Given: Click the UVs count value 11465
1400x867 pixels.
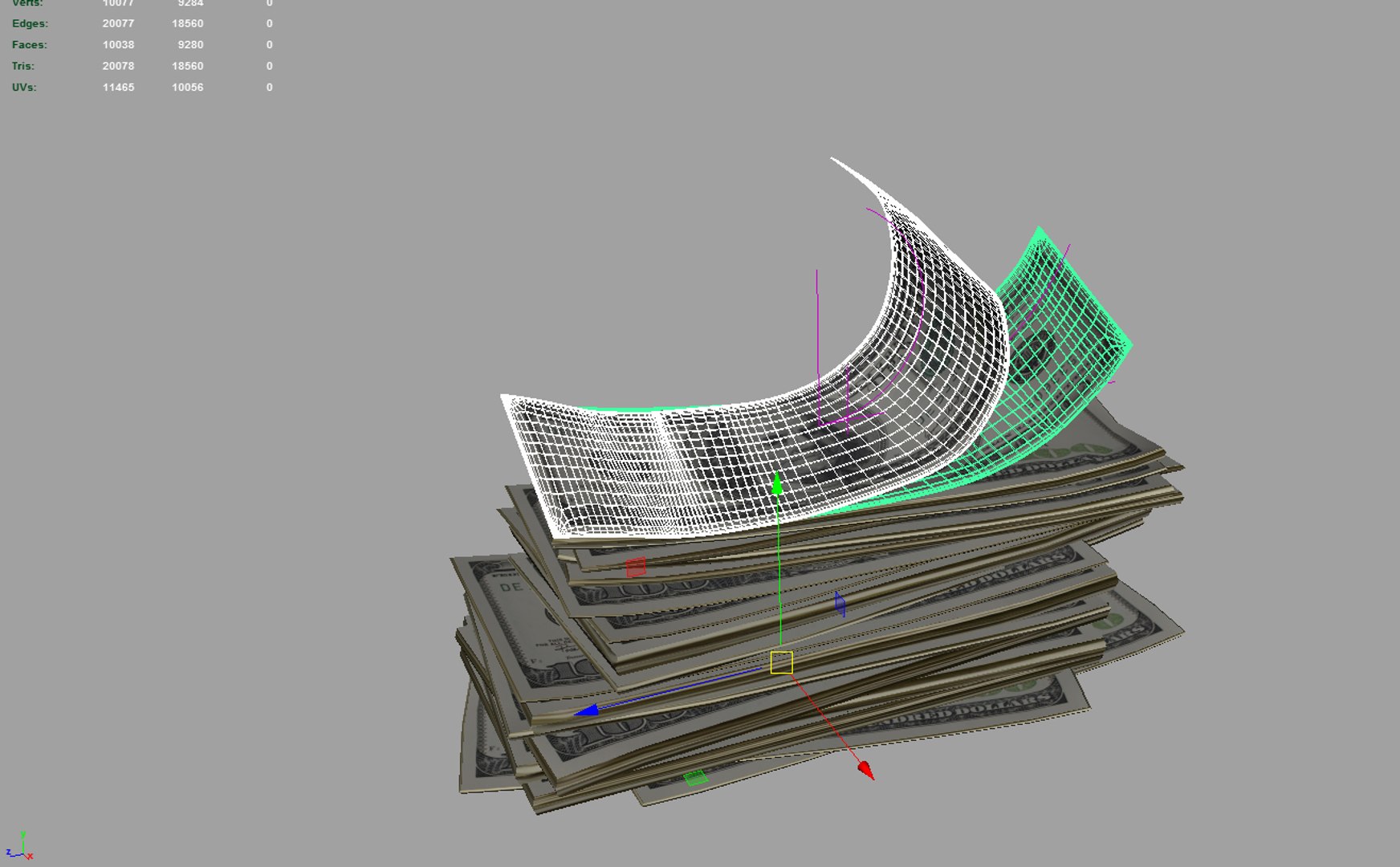Looking at the screenshot, I should point(118,87).
